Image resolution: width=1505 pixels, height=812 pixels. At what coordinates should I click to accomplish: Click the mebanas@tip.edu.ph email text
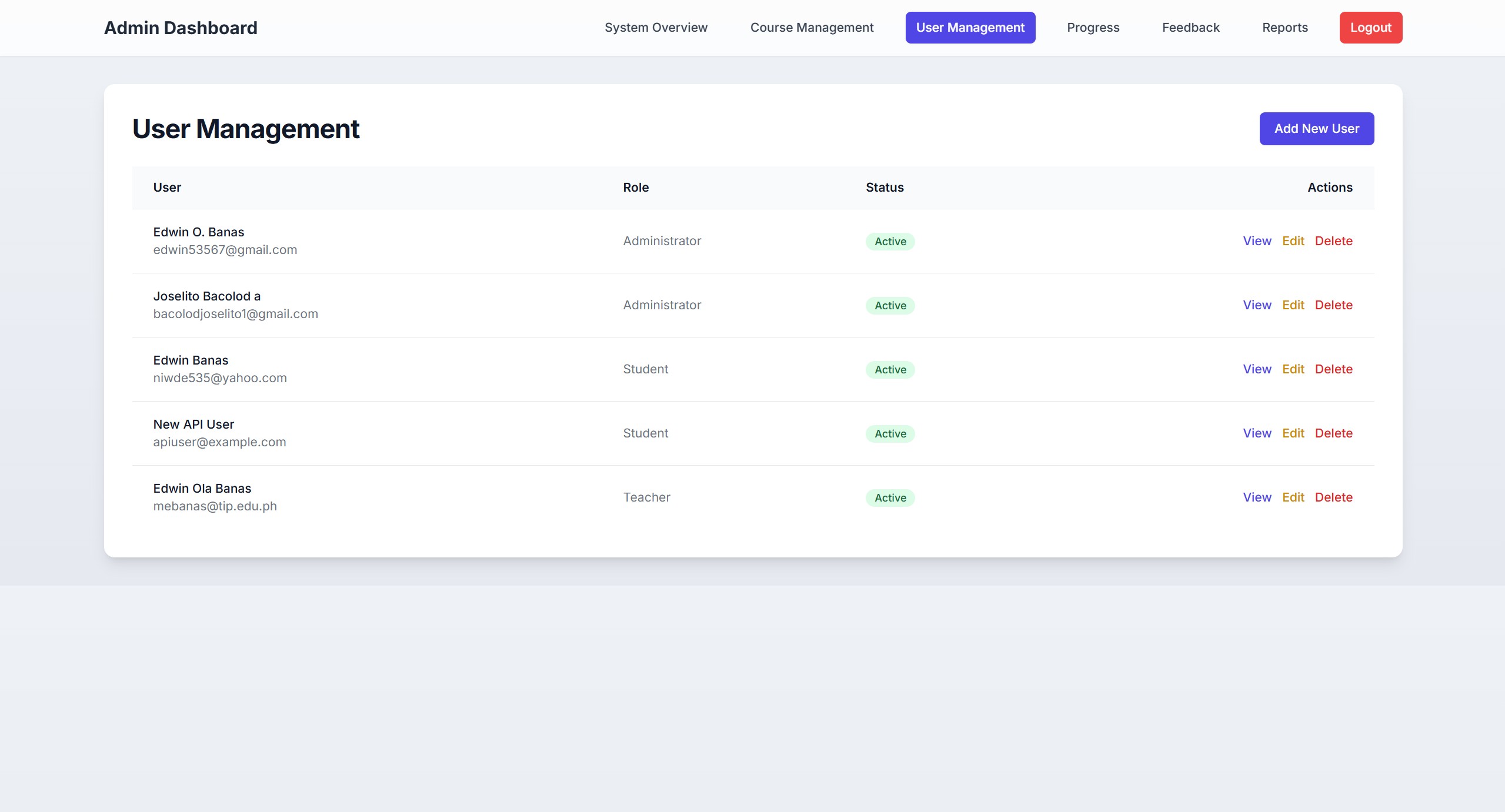[x=215, y=506]
